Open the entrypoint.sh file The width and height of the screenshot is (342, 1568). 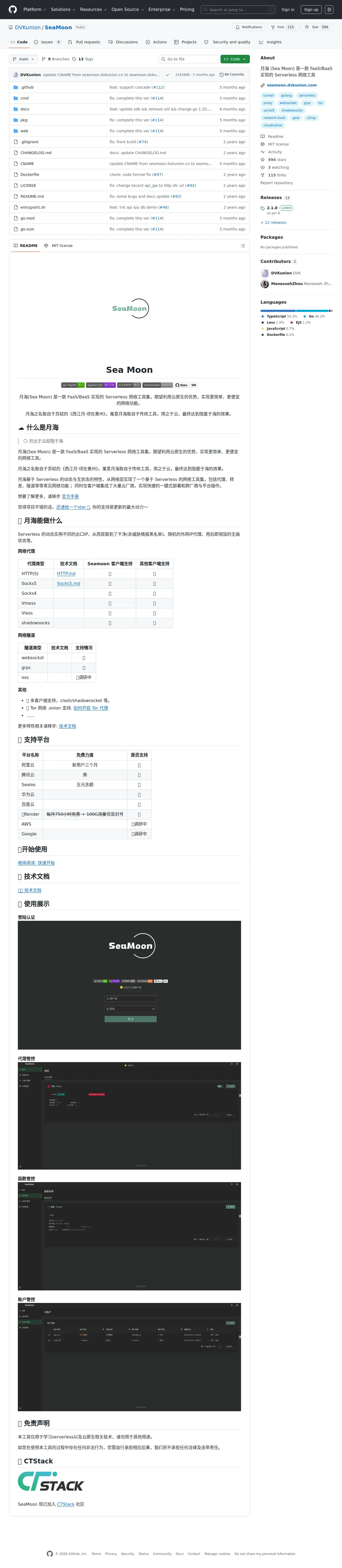33,208
